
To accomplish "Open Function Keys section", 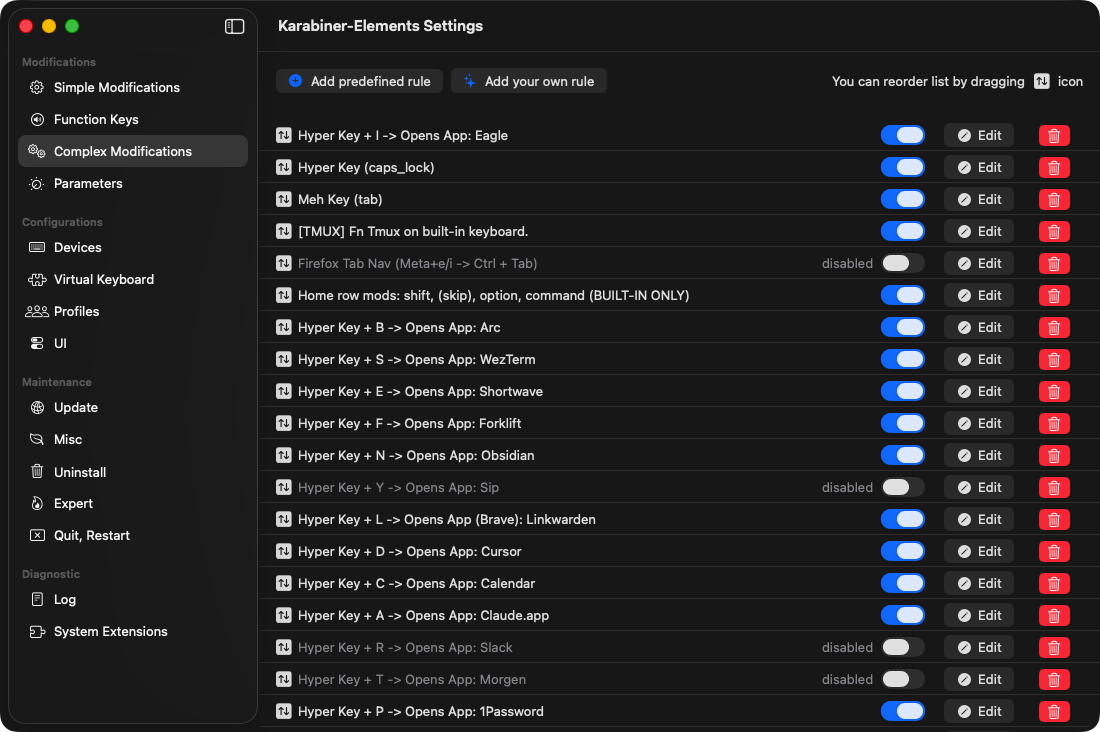I will click(133, 119).
